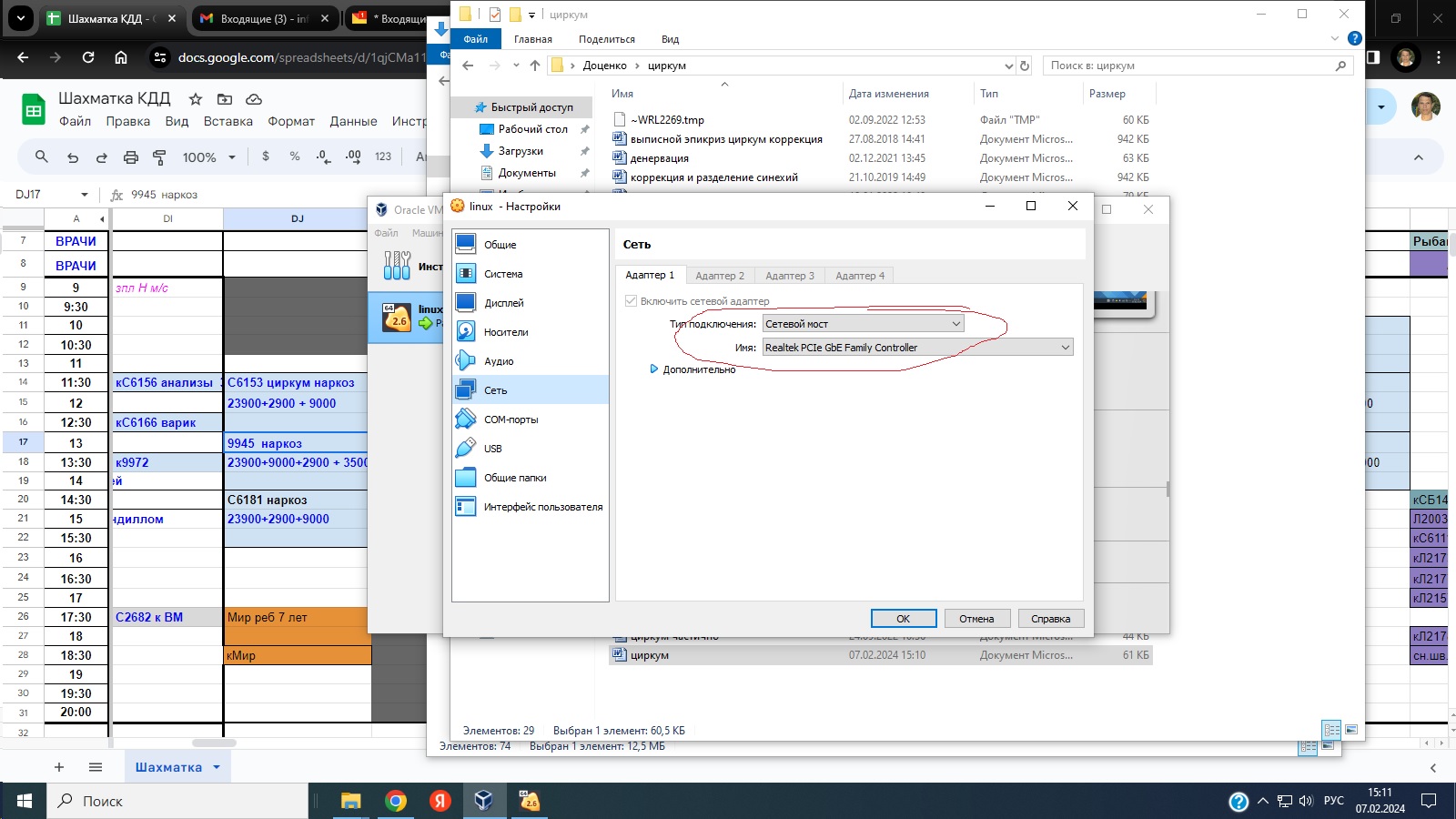This screenshot has height=819, width=1456.
Task: Open the Главная ribbon tab in Explorer
Action: 533,39
